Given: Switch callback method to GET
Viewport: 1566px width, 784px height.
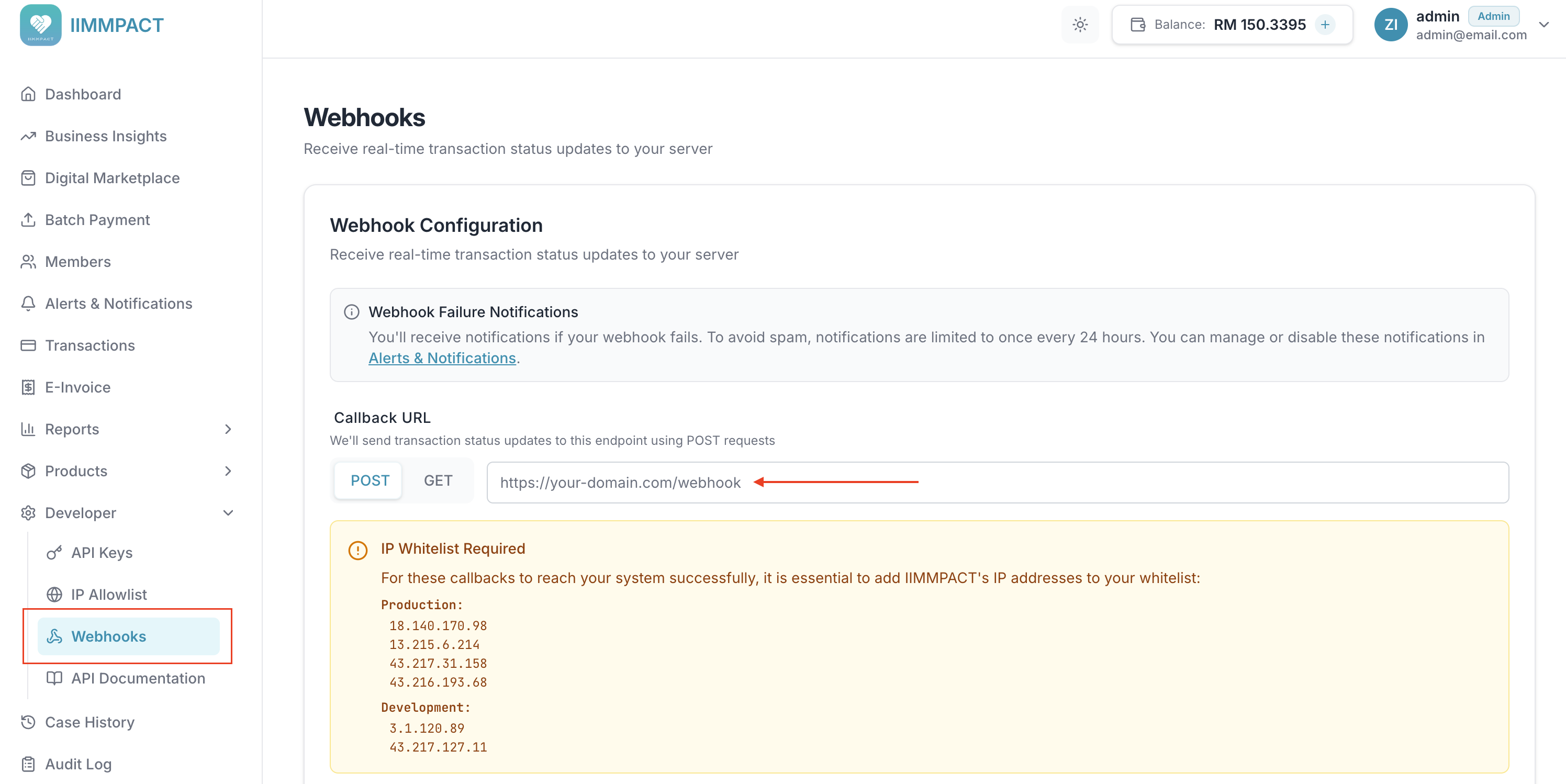Looking at the screenshot, I should tap(438, 480).
